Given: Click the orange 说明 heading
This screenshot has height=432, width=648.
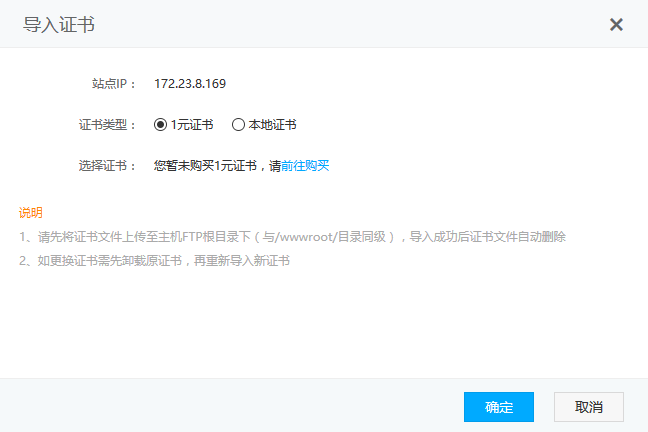Looking at the screenshot, I should pos(30,213).
